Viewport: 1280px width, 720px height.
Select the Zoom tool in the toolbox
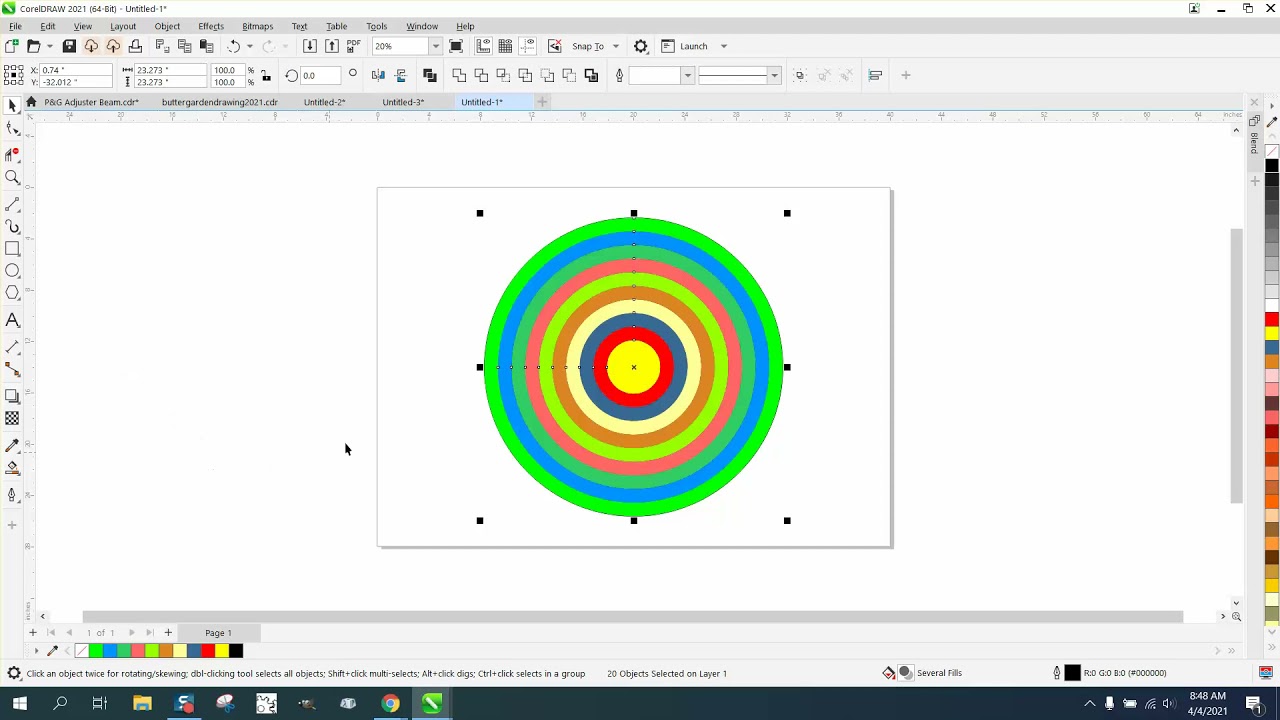click(x=12, y=177)
